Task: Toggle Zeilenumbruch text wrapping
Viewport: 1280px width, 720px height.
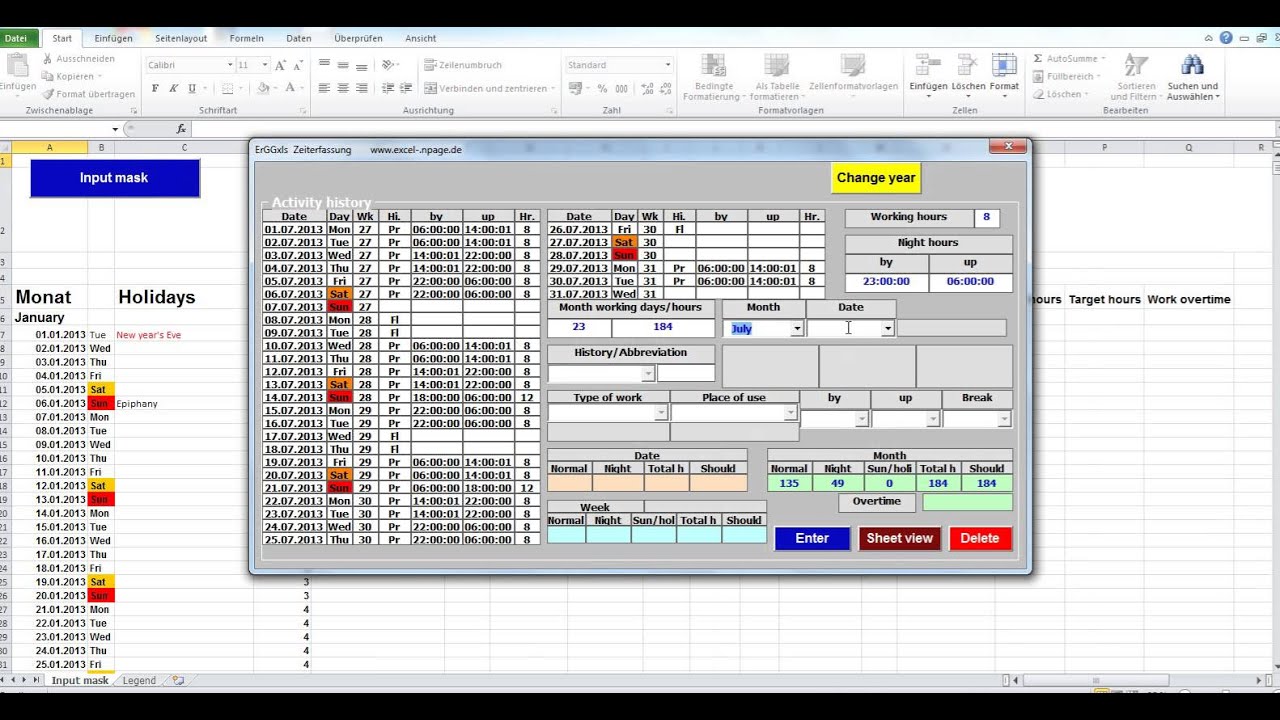Action: coord(463,65)
